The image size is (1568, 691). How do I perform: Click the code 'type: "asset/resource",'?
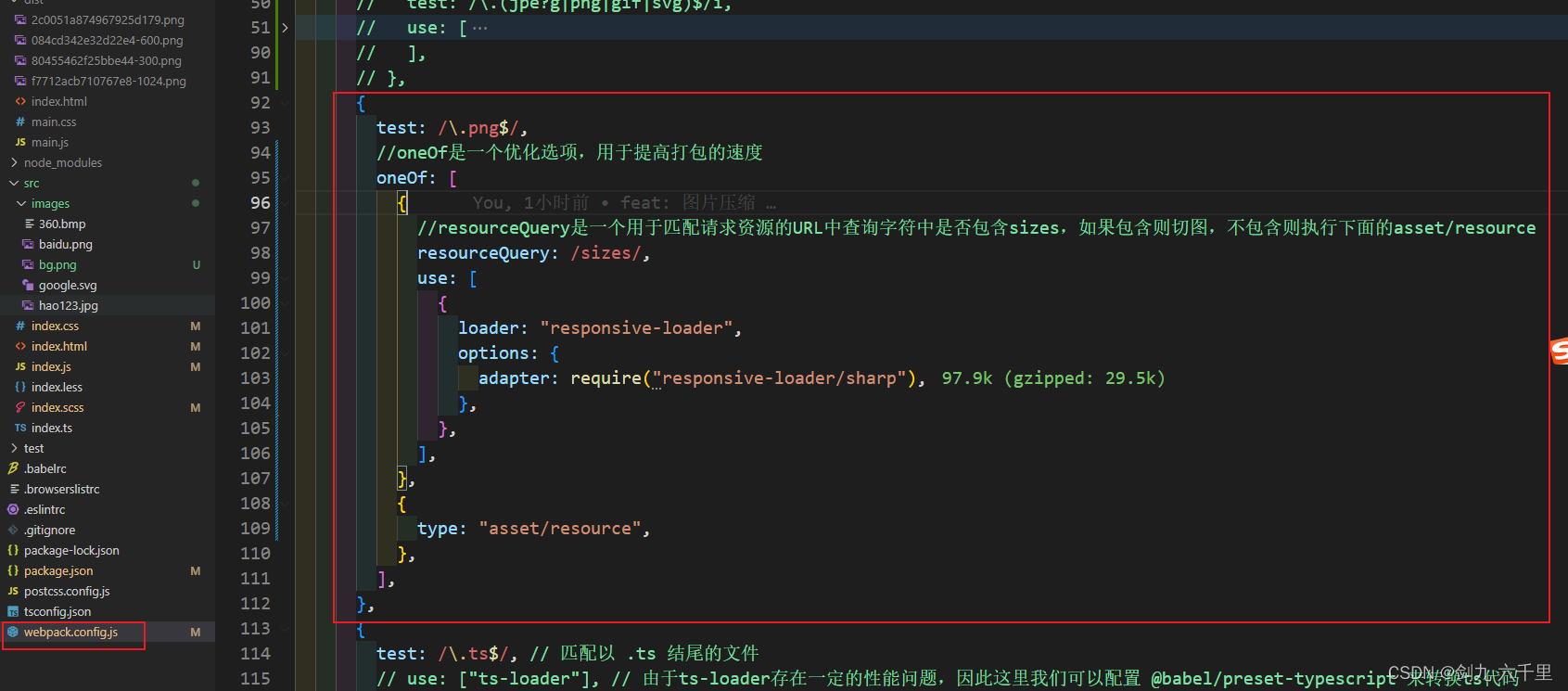[x=534, y=528]
